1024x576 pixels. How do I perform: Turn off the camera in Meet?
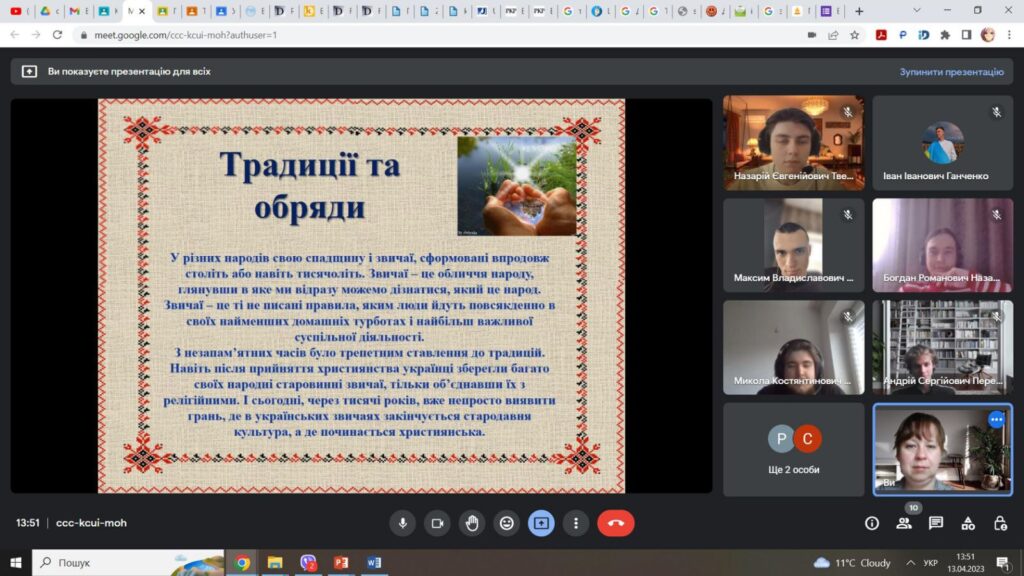[437, 523]
